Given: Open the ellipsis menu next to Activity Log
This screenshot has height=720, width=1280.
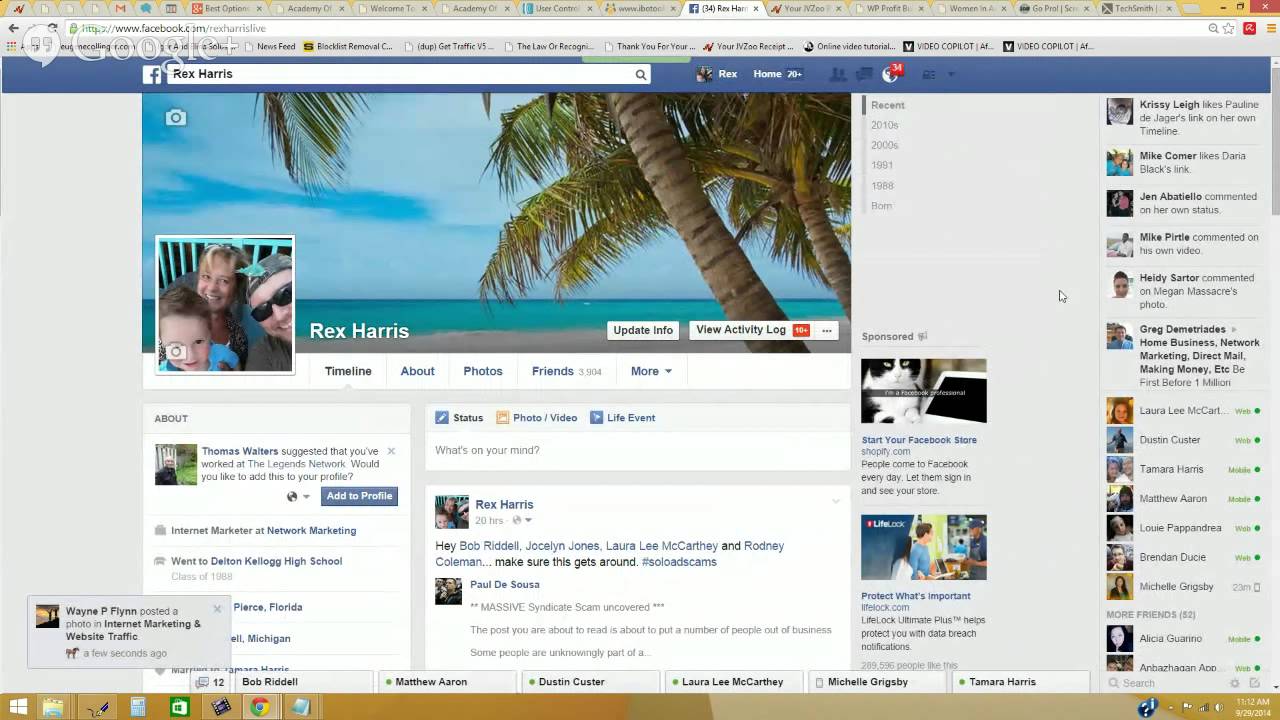Looking at the screenshot, I should point(826,330).
